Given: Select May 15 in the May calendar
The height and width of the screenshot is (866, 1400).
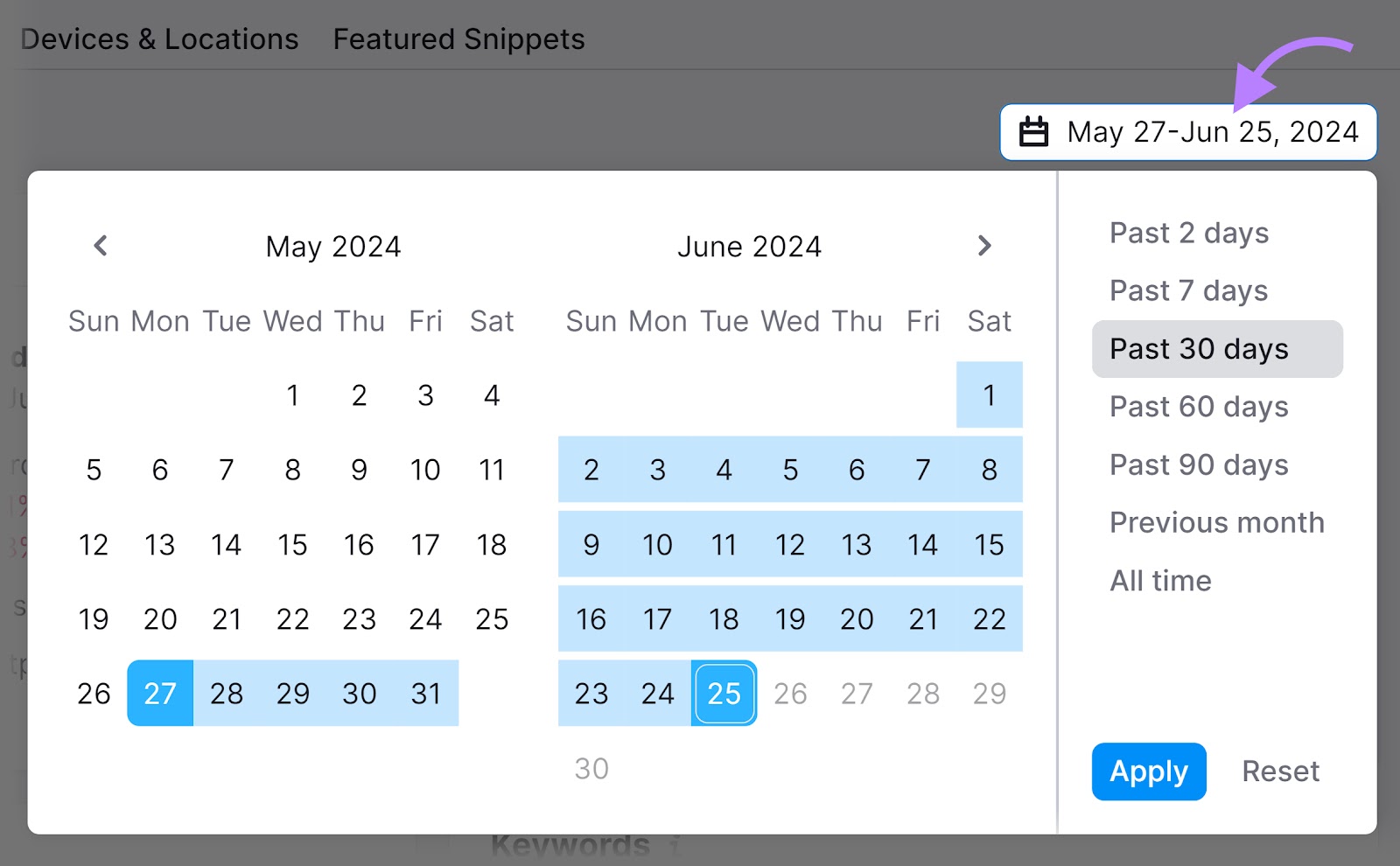Looking at the screenshot, I should 292,544.
